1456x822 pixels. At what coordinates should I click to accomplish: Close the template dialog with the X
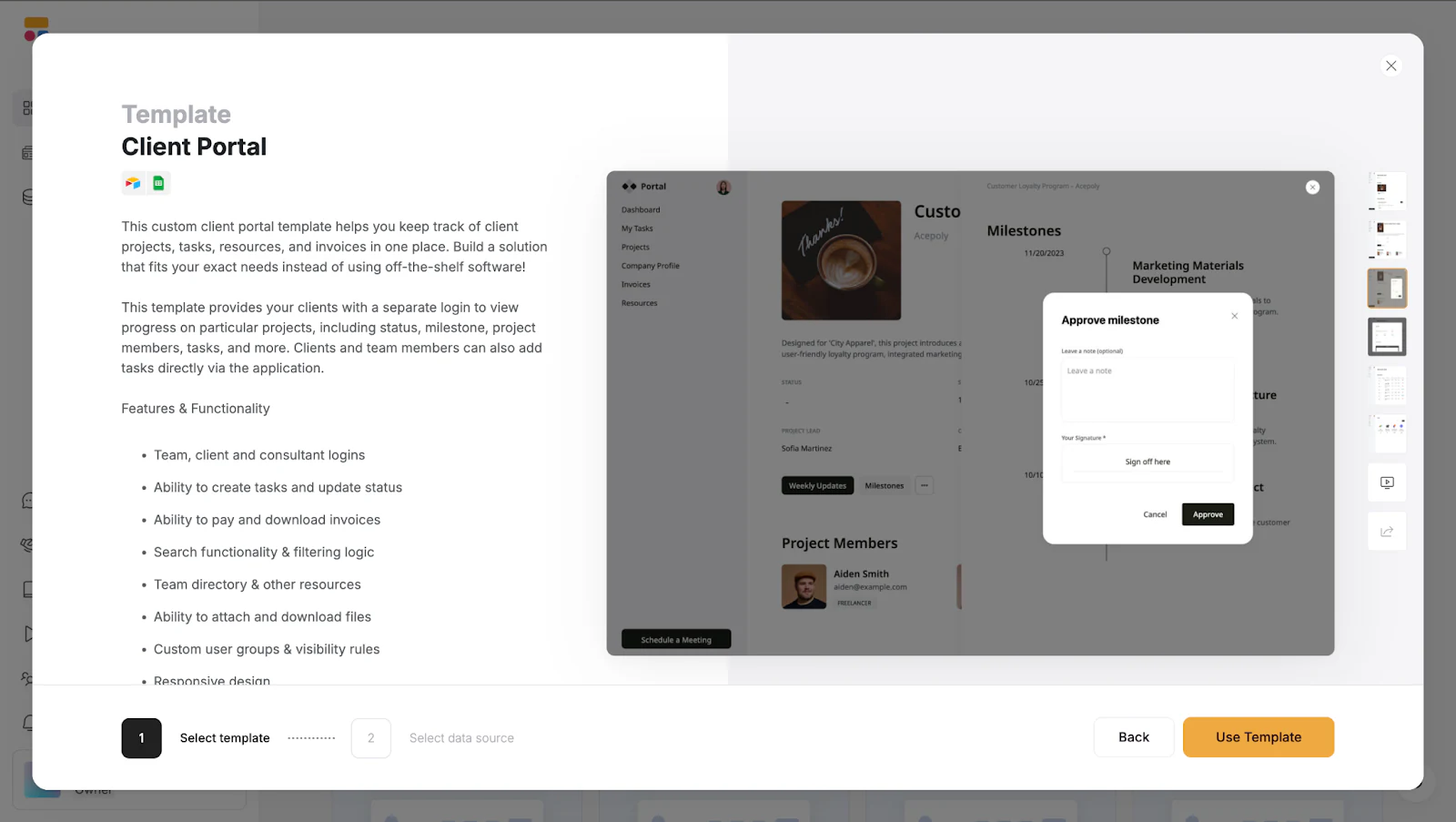tap(1390, 66)
